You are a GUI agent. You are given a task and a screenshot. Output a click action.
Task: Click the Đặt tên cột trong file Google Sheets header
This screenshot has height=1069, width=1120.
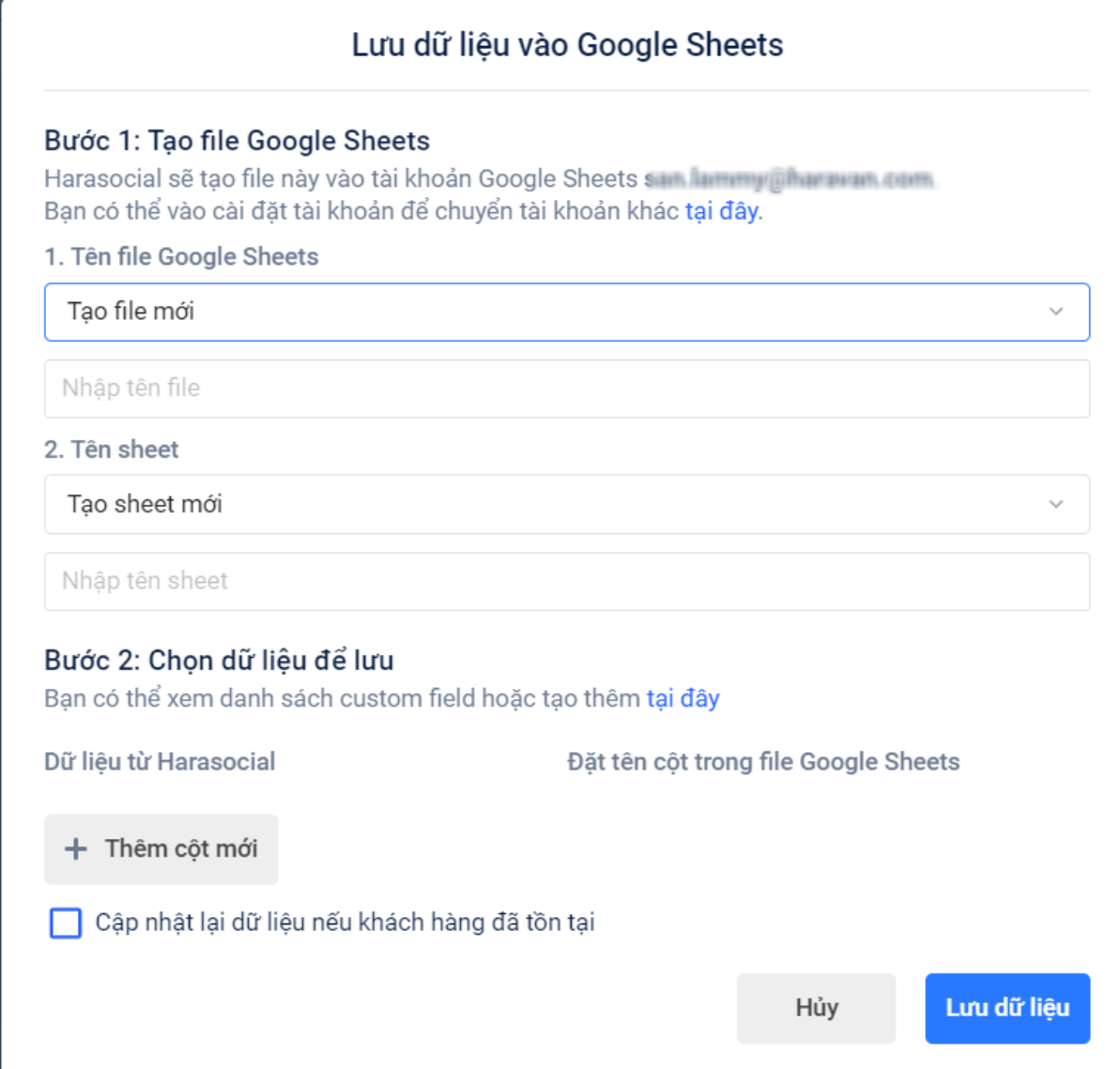tap(762, 762)
